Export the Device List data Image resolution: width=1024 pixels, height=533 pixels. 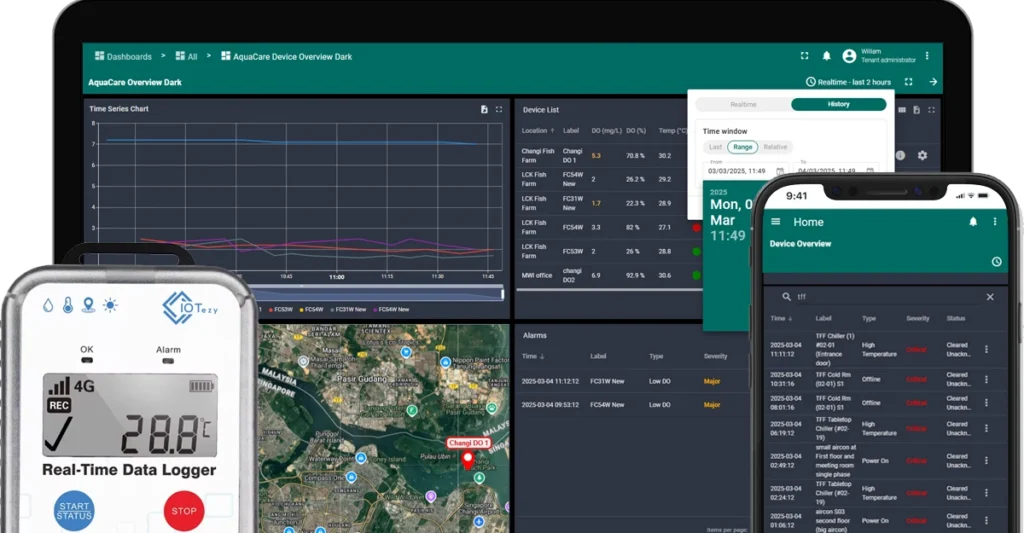click(917, 110)
